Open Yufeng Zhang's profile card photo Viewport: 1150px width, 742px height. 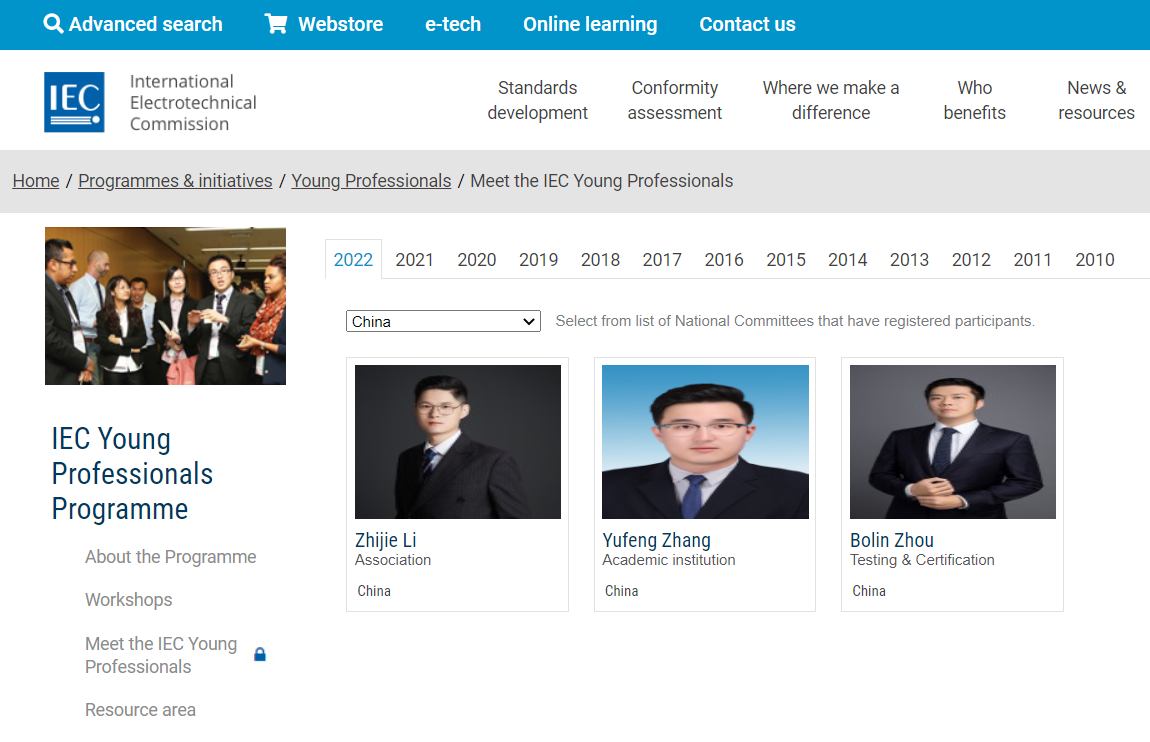click(x=705, y=441)
